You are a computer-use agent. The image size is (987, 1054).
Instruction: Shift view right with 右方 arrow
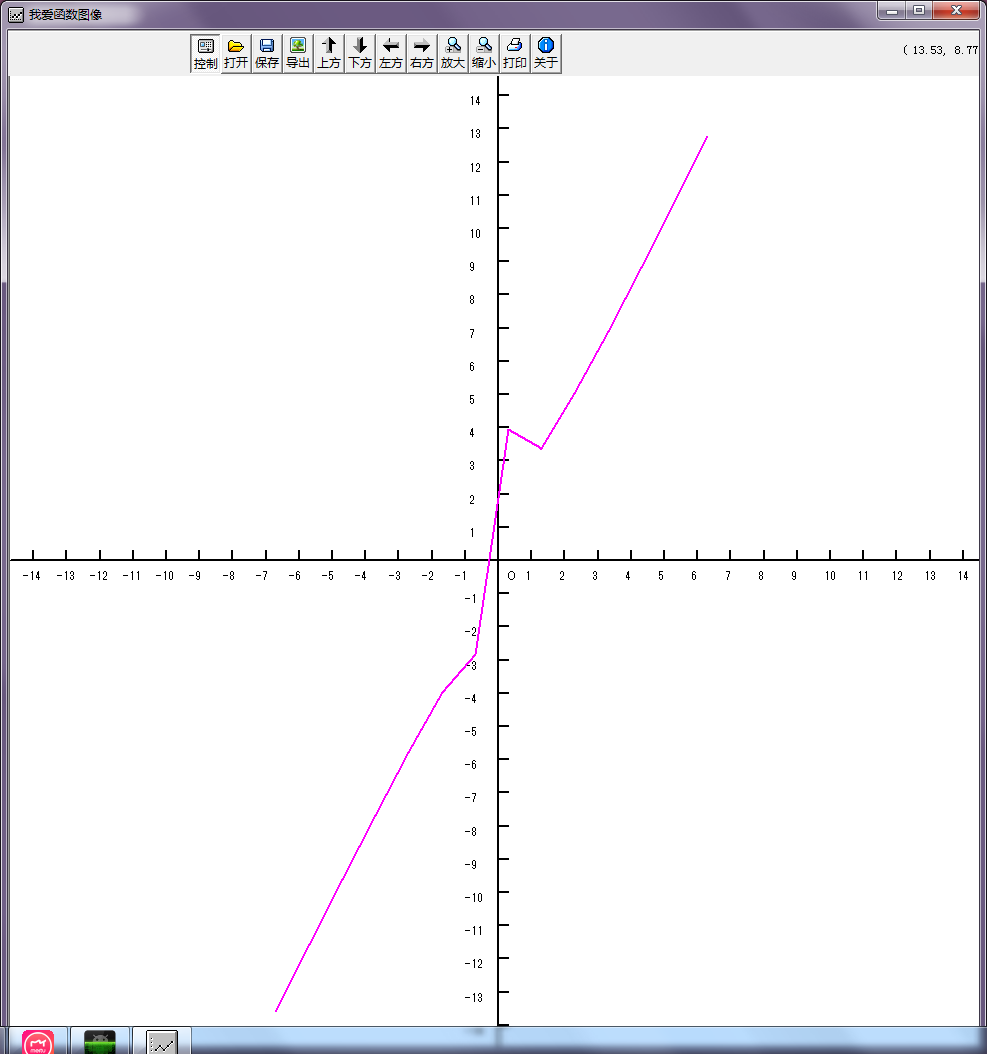(x=422, y=54)
